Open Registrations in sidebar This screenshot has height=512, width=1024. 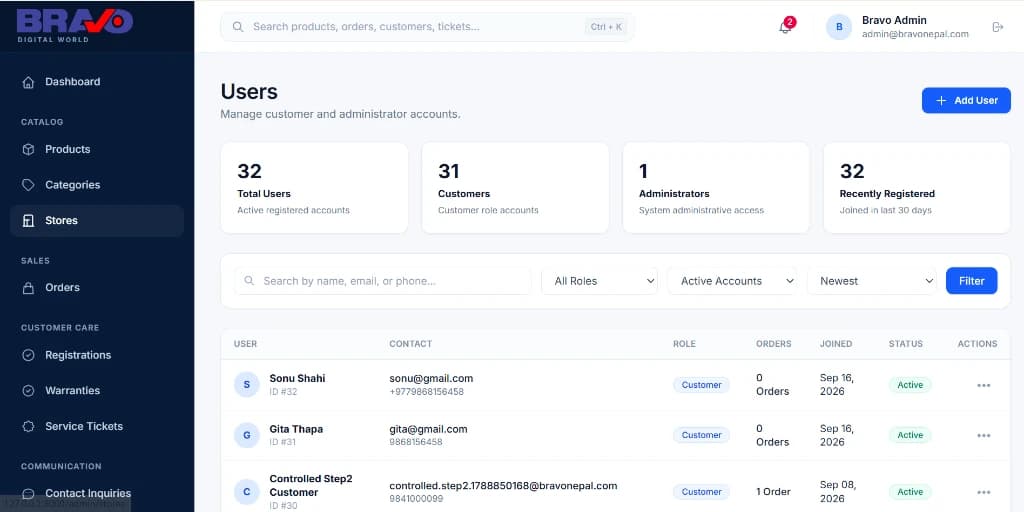click(97, 355)
